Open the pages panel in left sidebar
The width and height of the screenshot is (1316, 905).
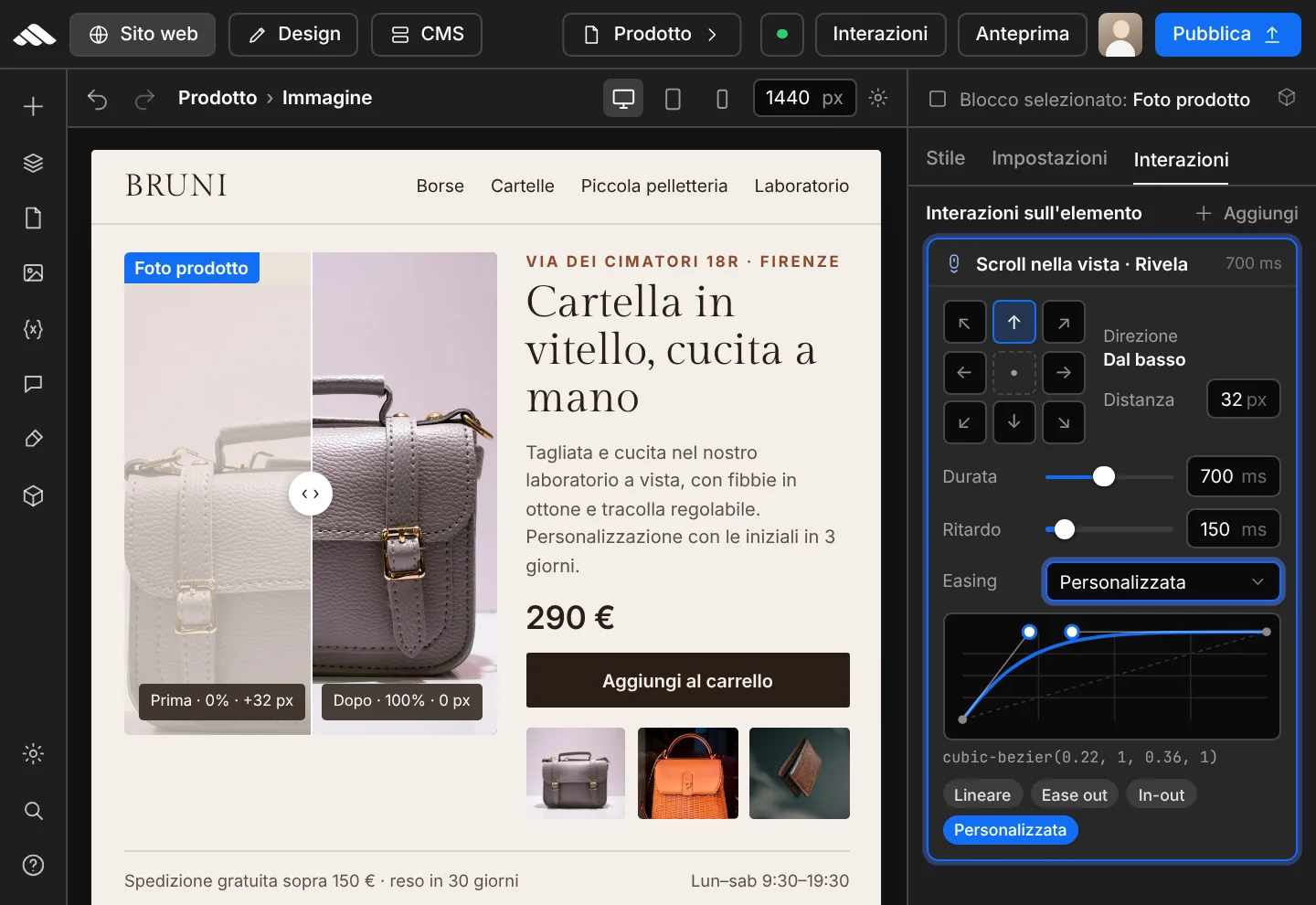pos(33,218)
